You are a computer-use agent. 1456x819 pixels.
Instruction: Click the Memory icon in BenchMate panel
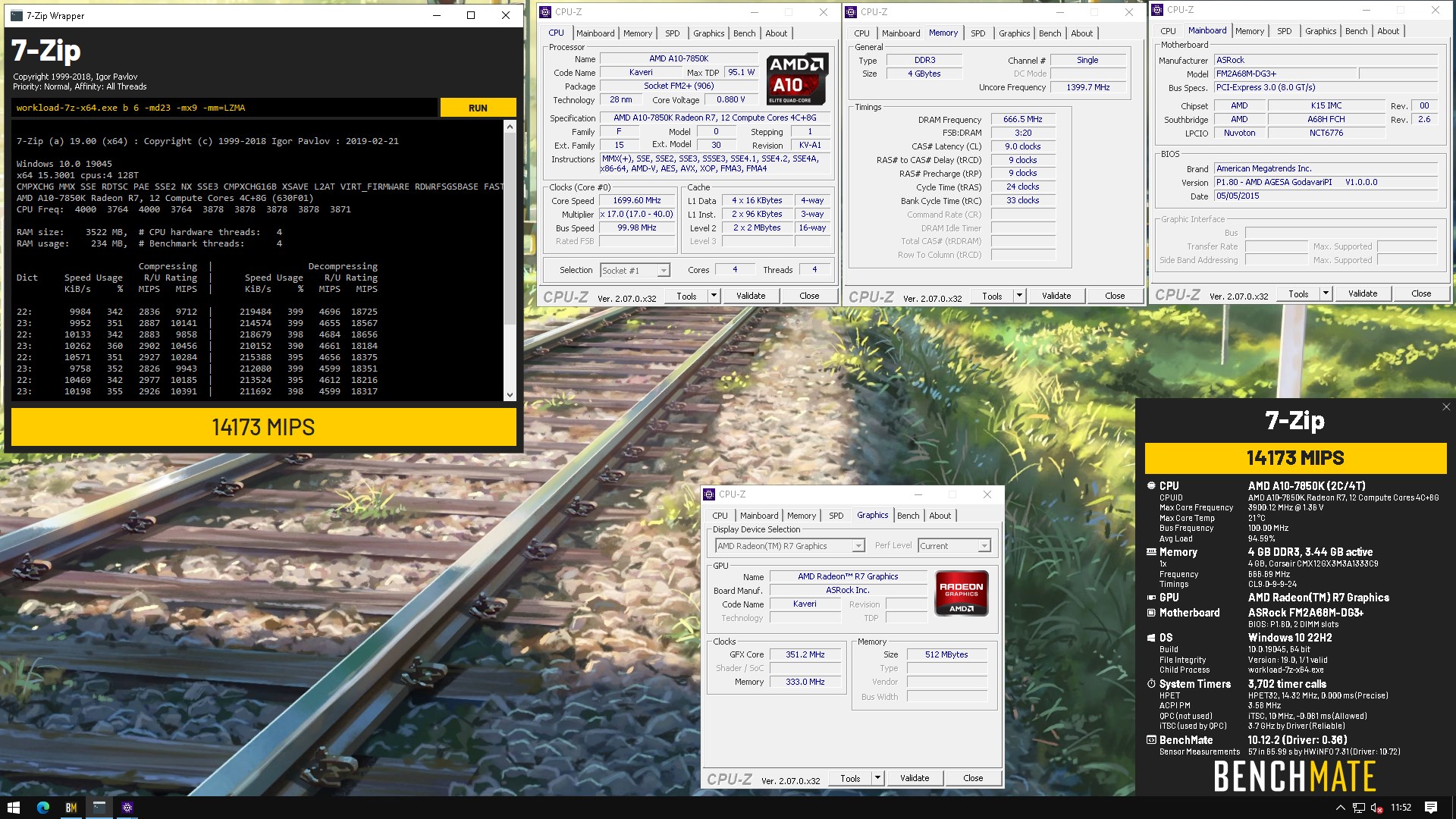coord(1151,552)
